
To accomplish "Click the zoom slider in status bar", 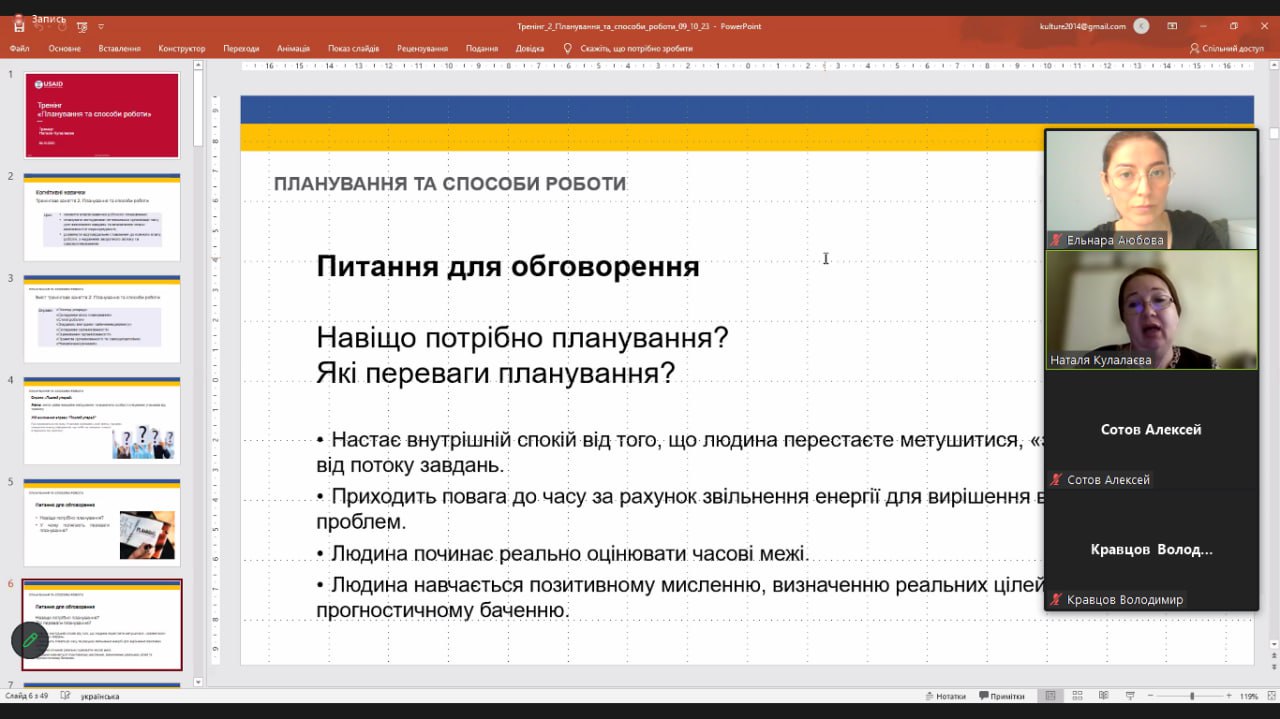I will (1190, 696).
